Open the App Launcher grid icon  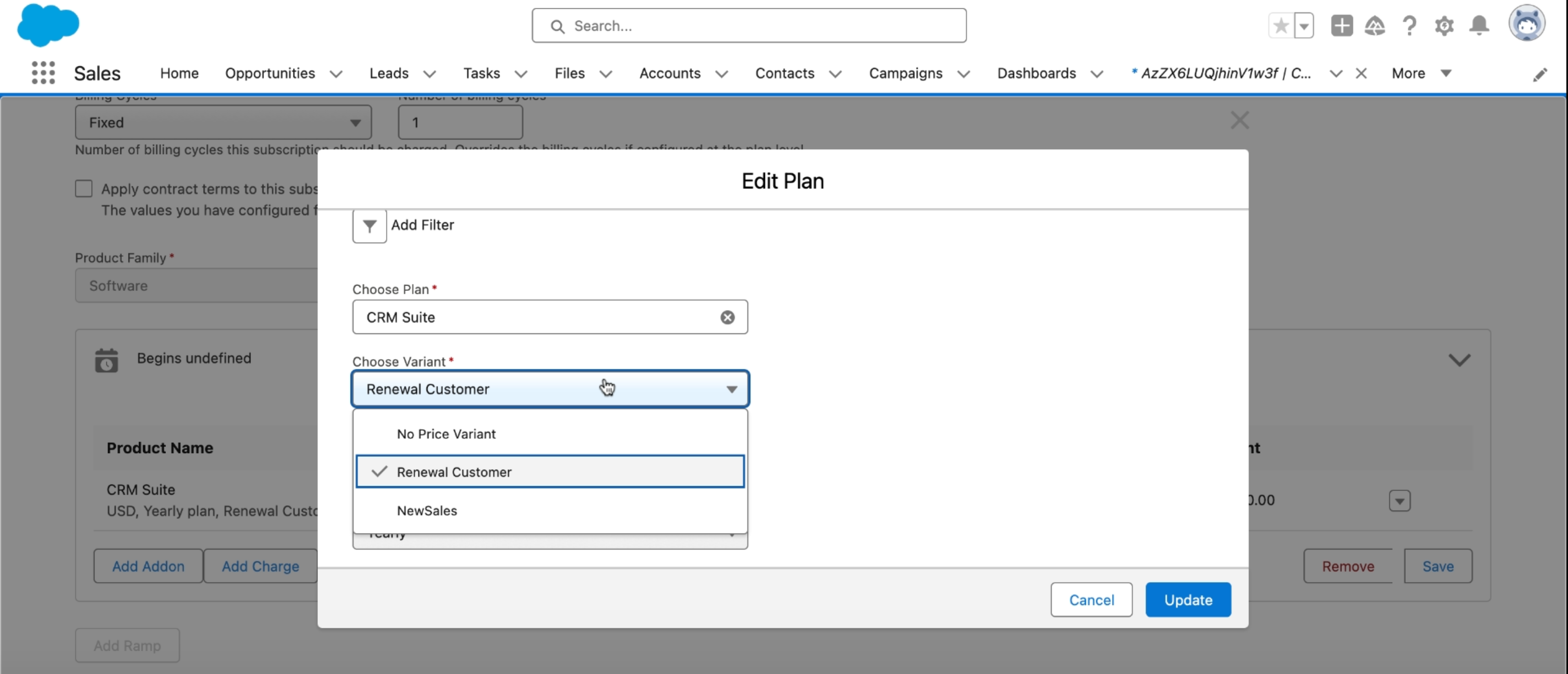[x=43, y=73]
